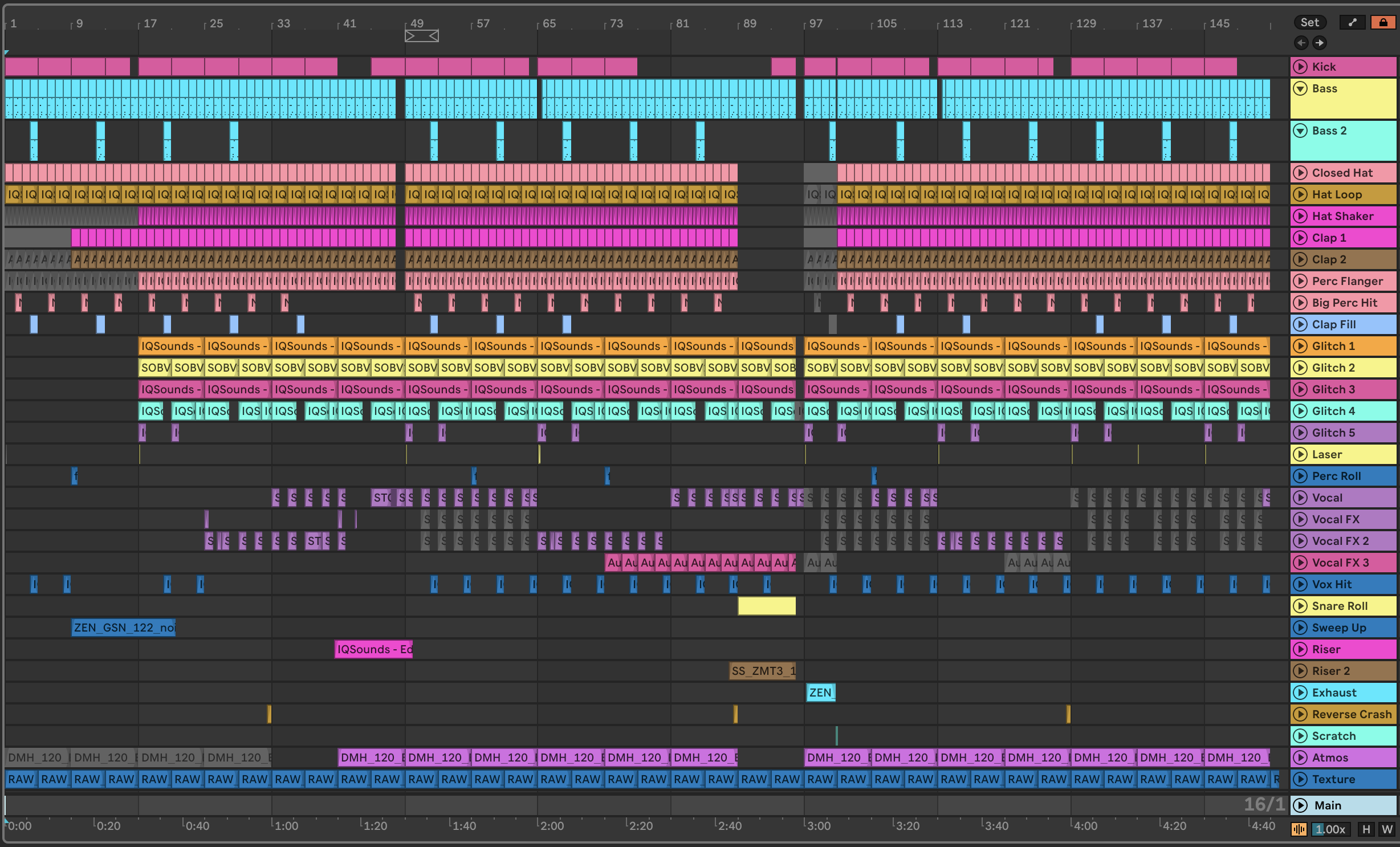Screen dimensions: 1400x847
Task: Click the 16/1 grid size label
Action: pyautogui.click(x=1264, y=804)
